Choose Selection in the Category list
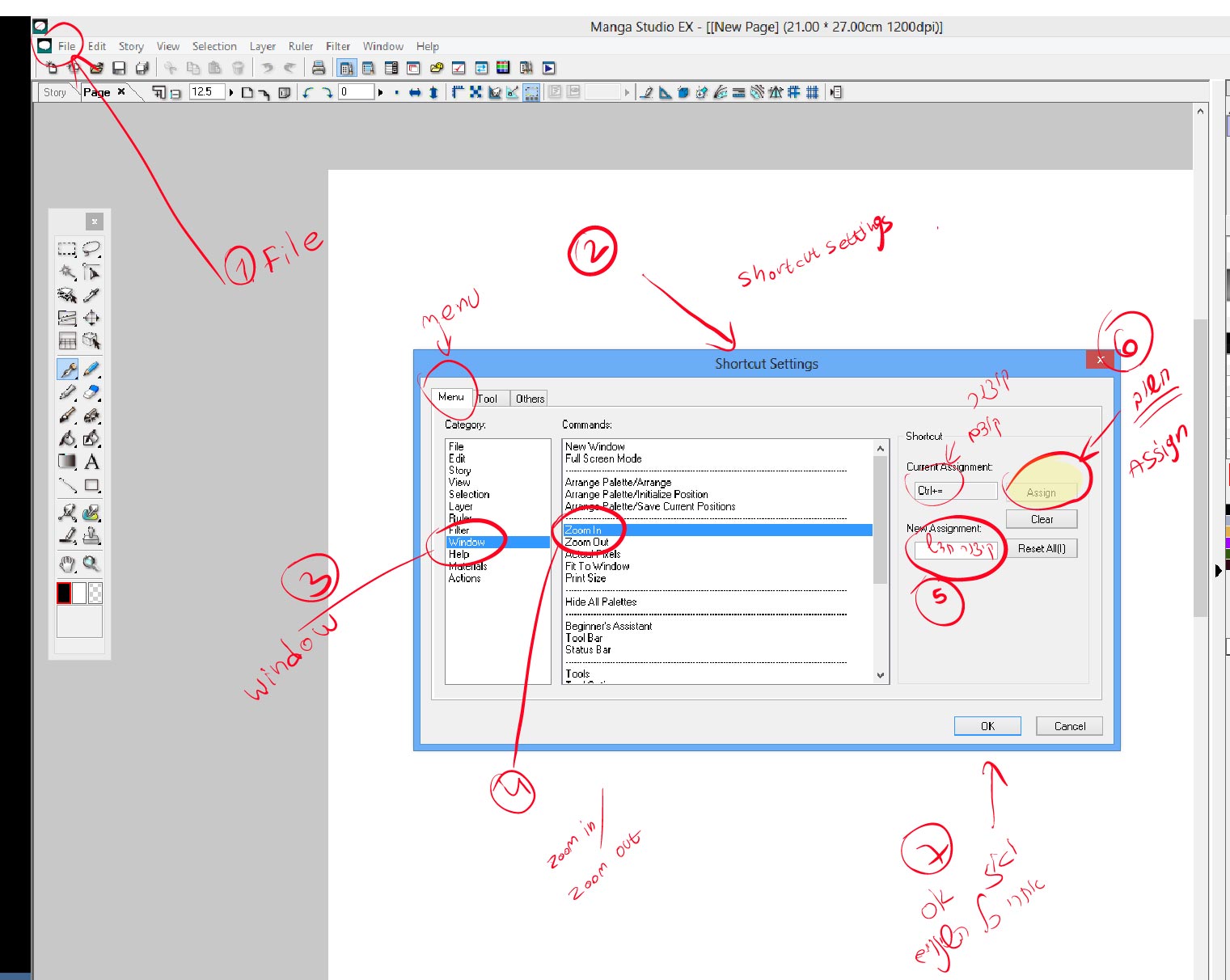This screenshot has width=1230, height=980. point(469,494)
